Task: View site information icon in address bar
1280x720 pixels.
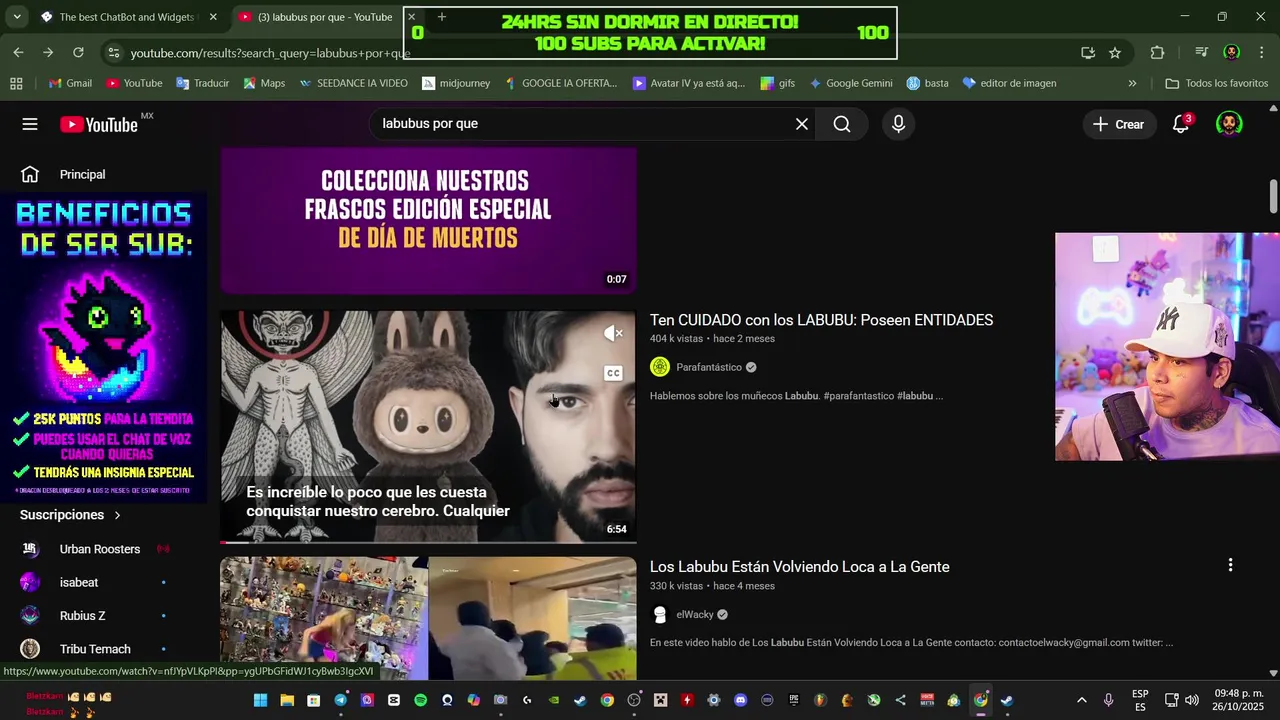Action: click(x=113, y=53)
